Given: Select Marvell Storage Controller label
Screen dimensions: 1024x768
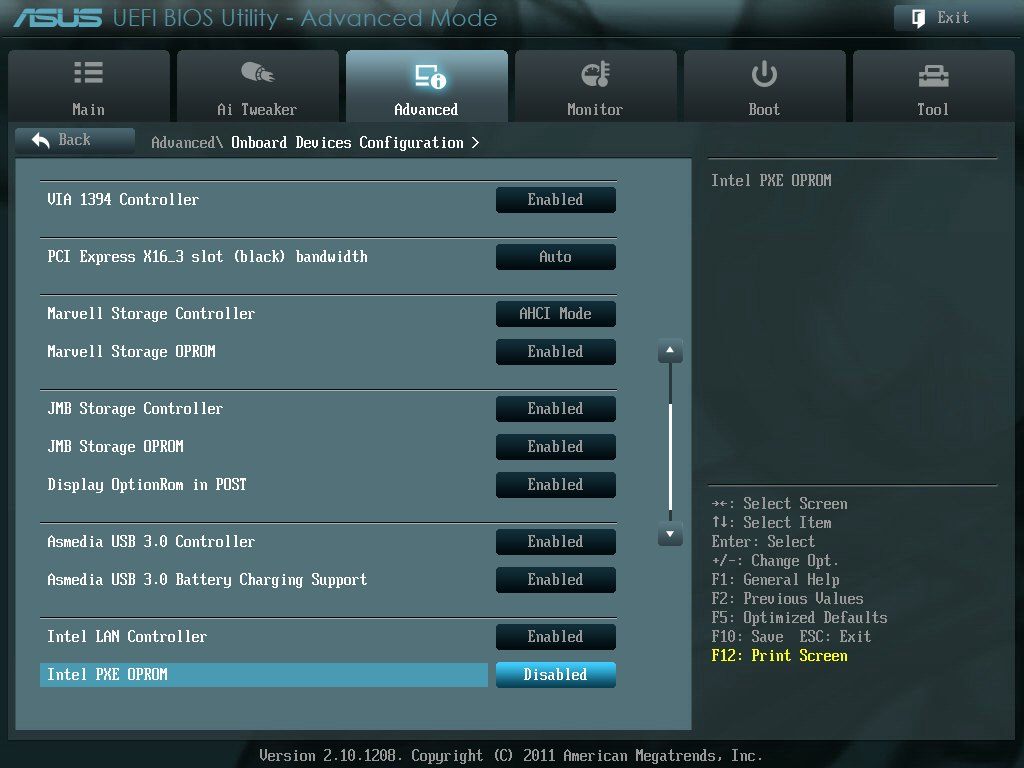Looking at the screenshot, I should (x=151, y=313).
